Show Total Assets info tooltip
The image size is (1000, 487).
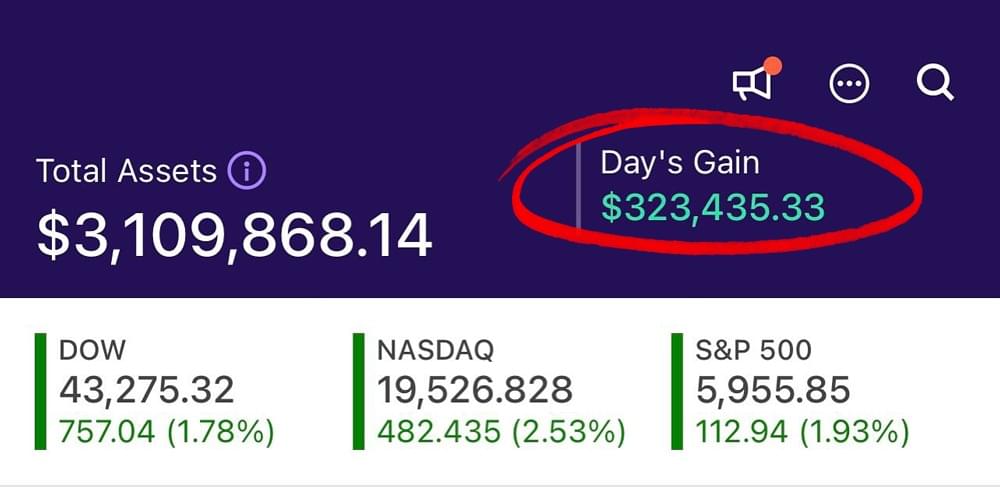tap(246, 171)
